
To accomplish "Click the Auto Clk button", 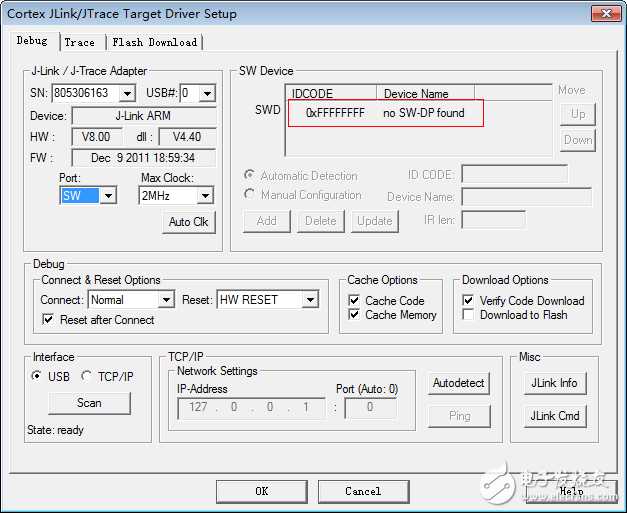I will [x=189, y=222].
